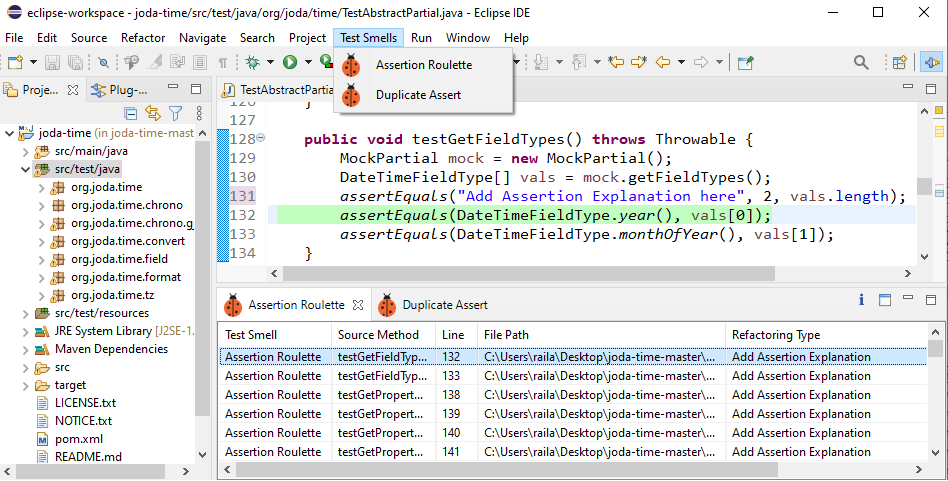Collapse the src/test/java folder
Viewport: 948px width, 481px height.
(25, 169)
